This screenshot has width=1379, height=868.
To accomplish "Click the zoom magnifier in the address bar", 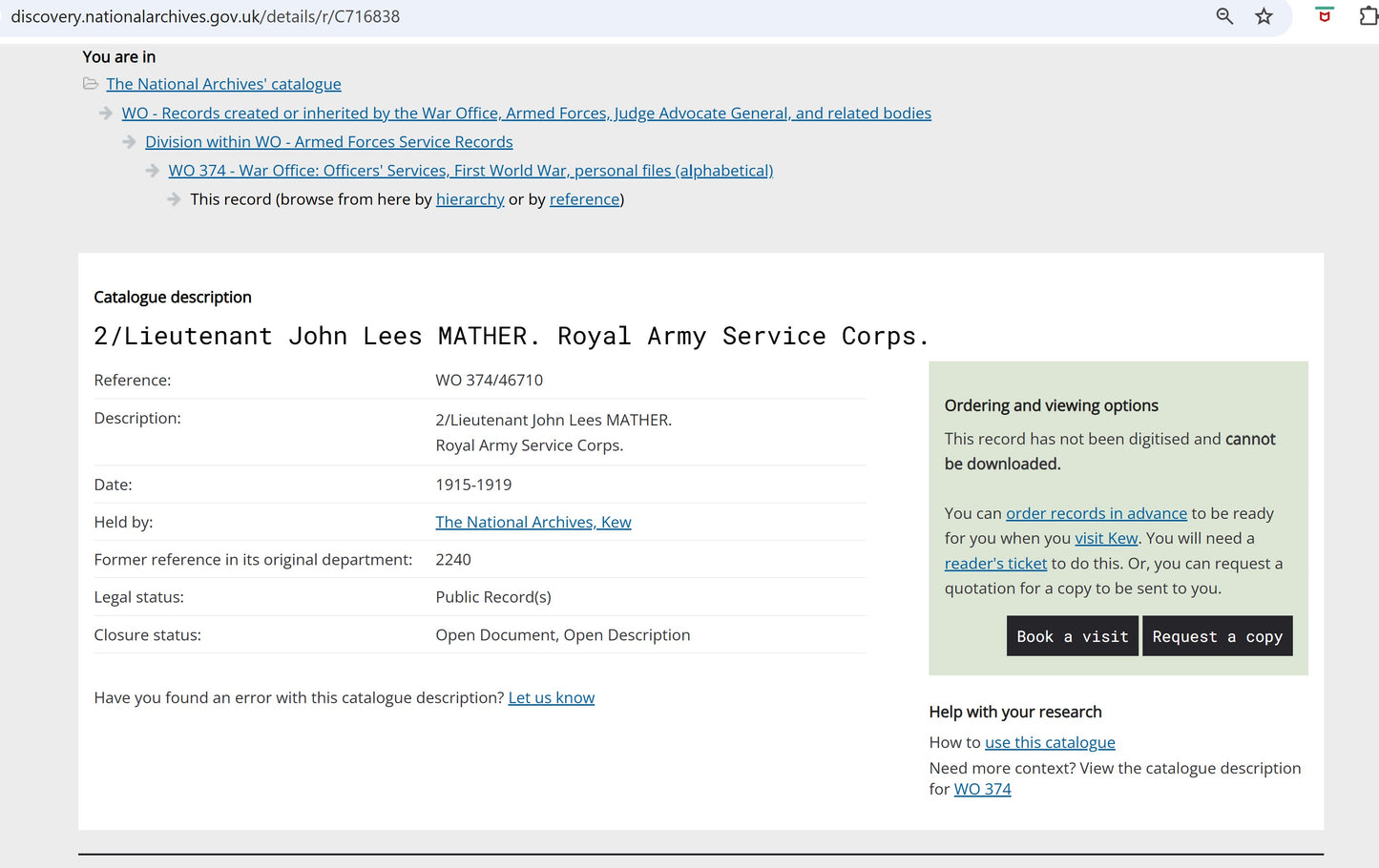I will 1223,16.
